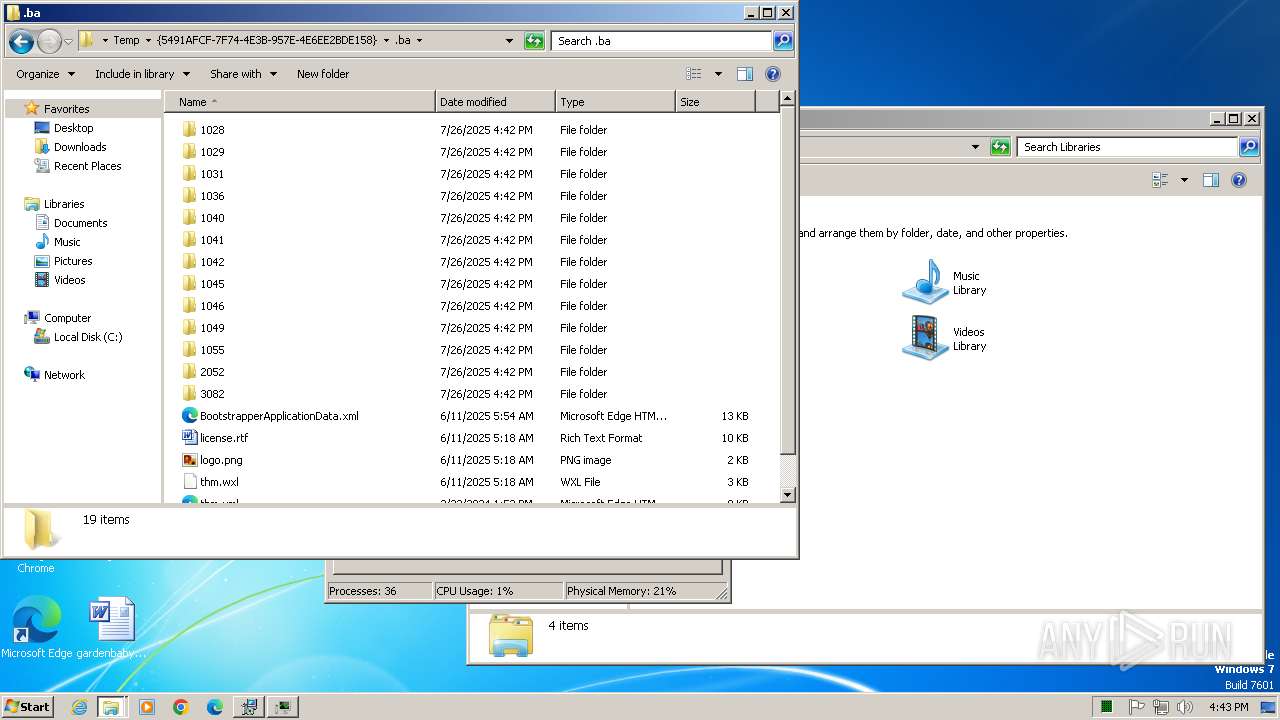1280x720 pixels.
Task: Open Edge from the taskbar
Action: click(215, 707)
